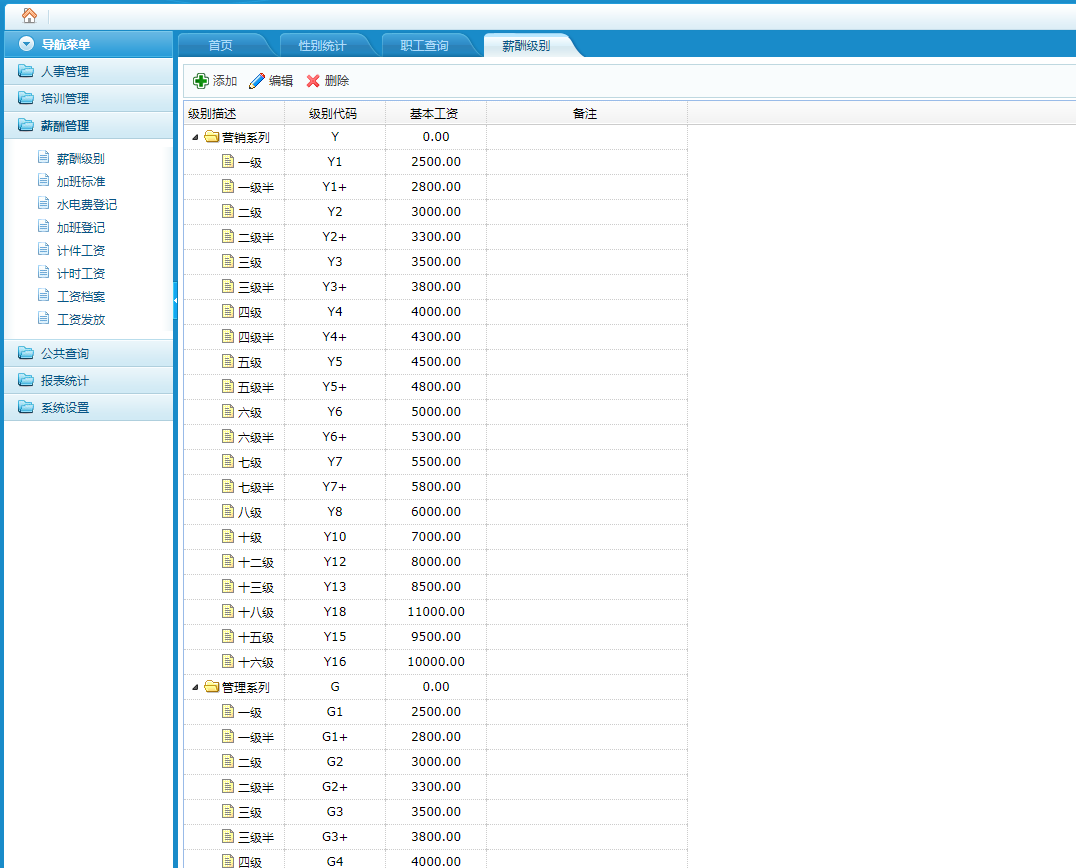
Task: Click the red X 删除 icon
Action: click(313, 81)
